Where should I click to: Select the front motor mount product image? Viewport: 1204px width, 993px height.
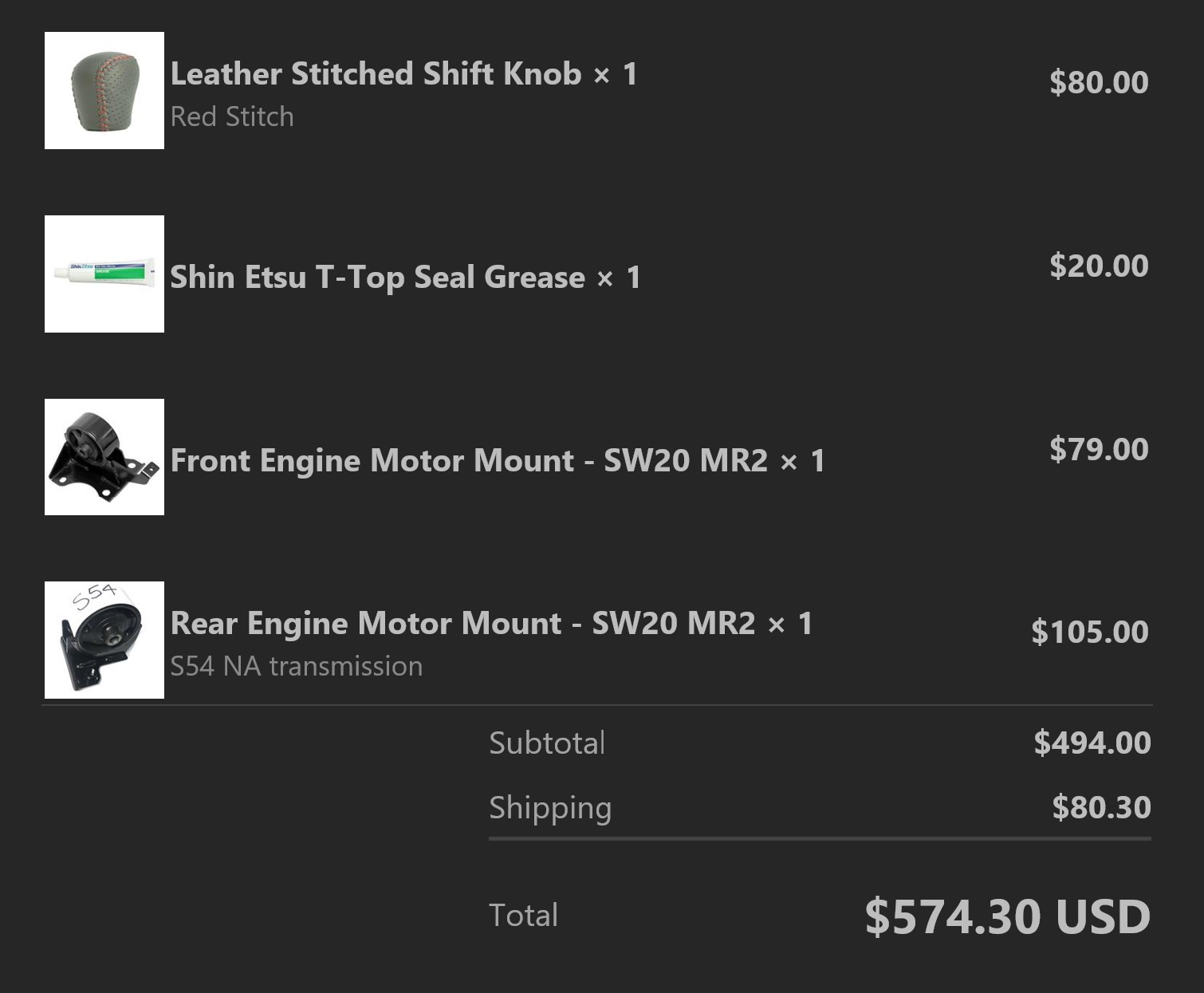104,457
